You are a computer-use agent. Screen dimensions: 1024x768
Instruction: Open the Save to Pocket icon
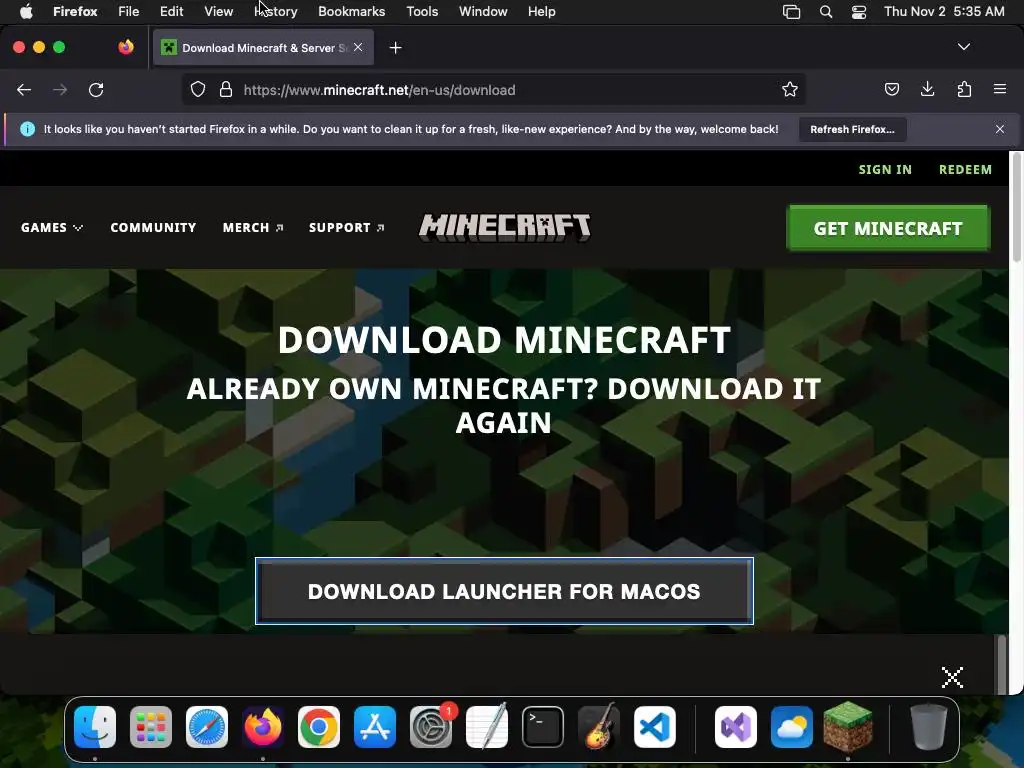(x=891, y=89)
